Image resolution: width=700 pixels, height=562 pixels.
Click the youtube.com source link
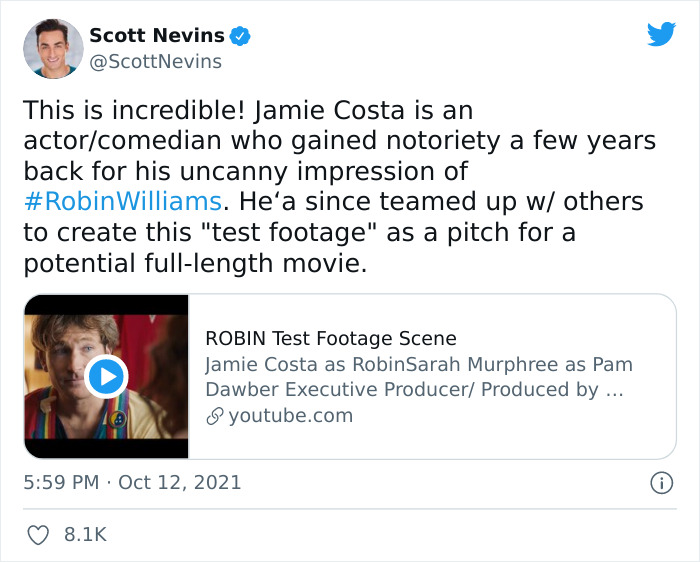tap(290, 415)
